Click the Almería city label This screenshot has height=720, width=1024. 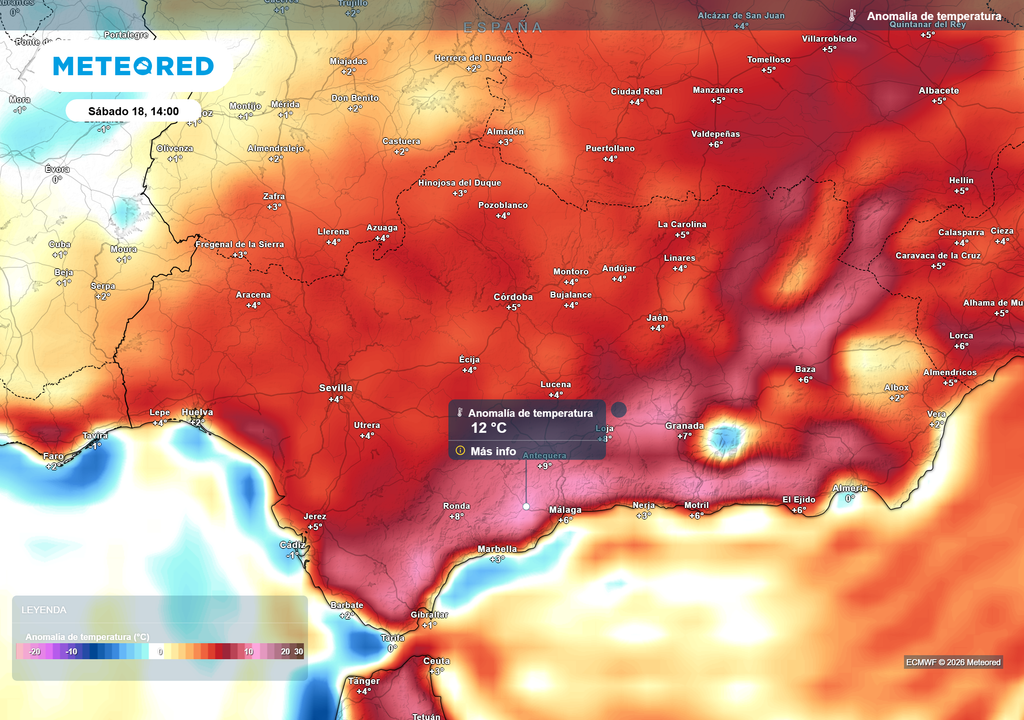pyautogui.click(x=850, y=488)
